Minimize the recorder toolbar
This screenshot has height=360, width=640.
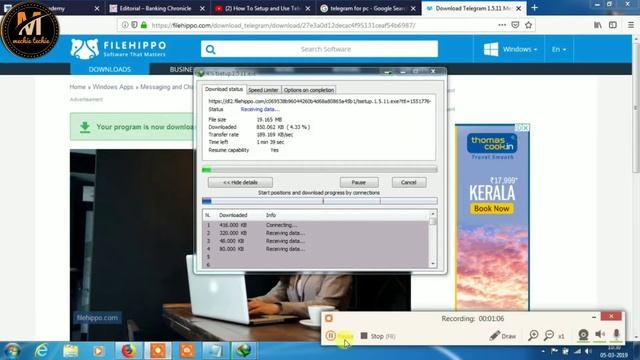tap(594, 317)
